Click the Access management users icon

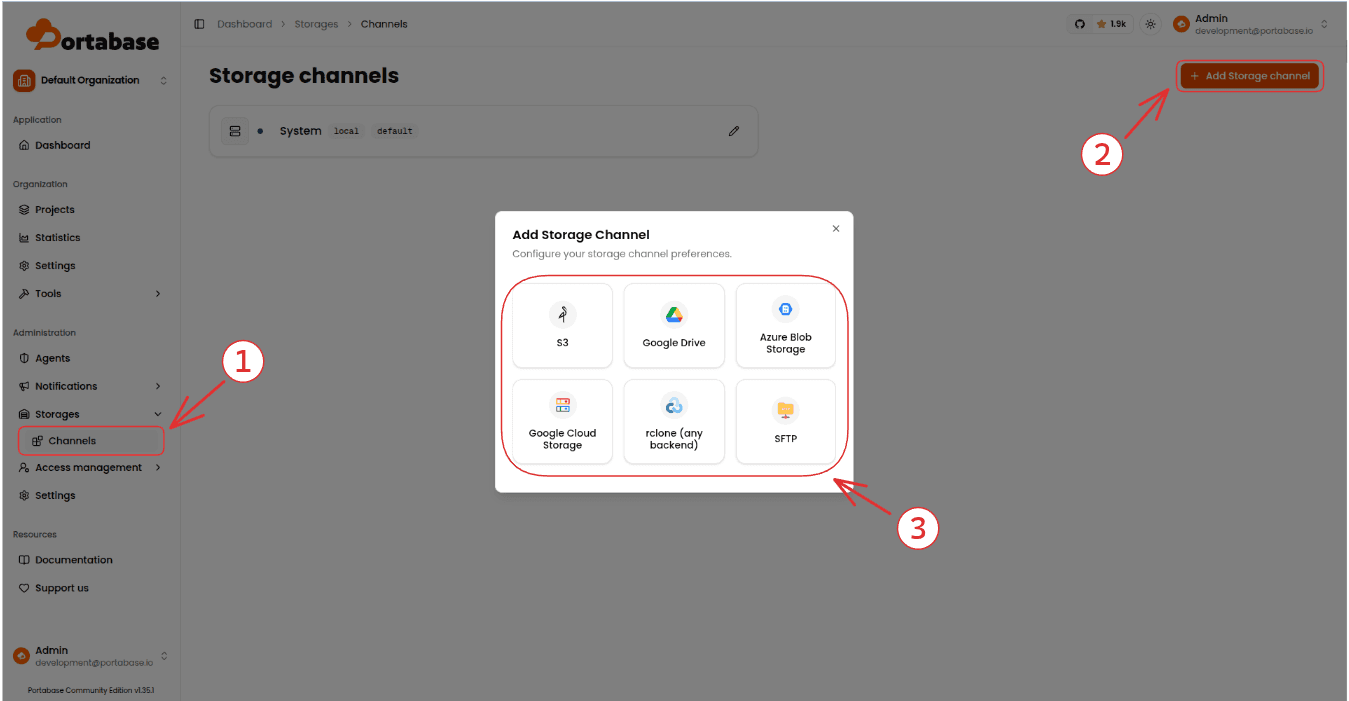click(25, 467)
